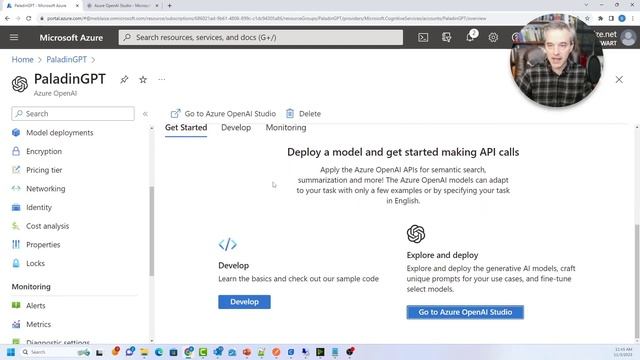
Task: Open Microsoft Edge from the taskbar
Action: [159, 352]
